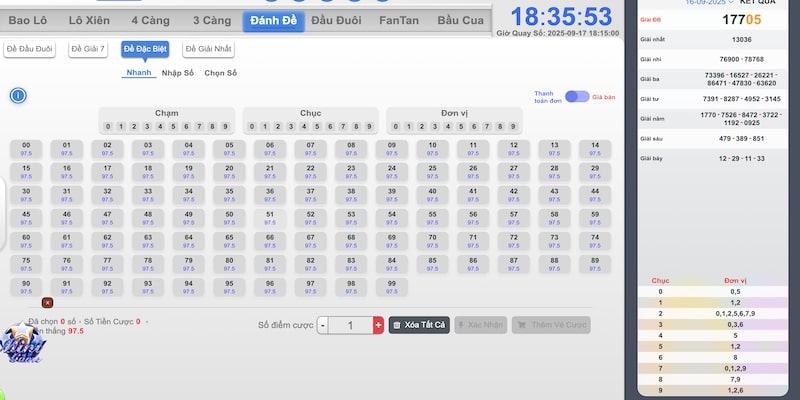Viewport: 800px width, 400px height.
Task: Choose the Đề Giải 7 option
Action: point(89,49)
